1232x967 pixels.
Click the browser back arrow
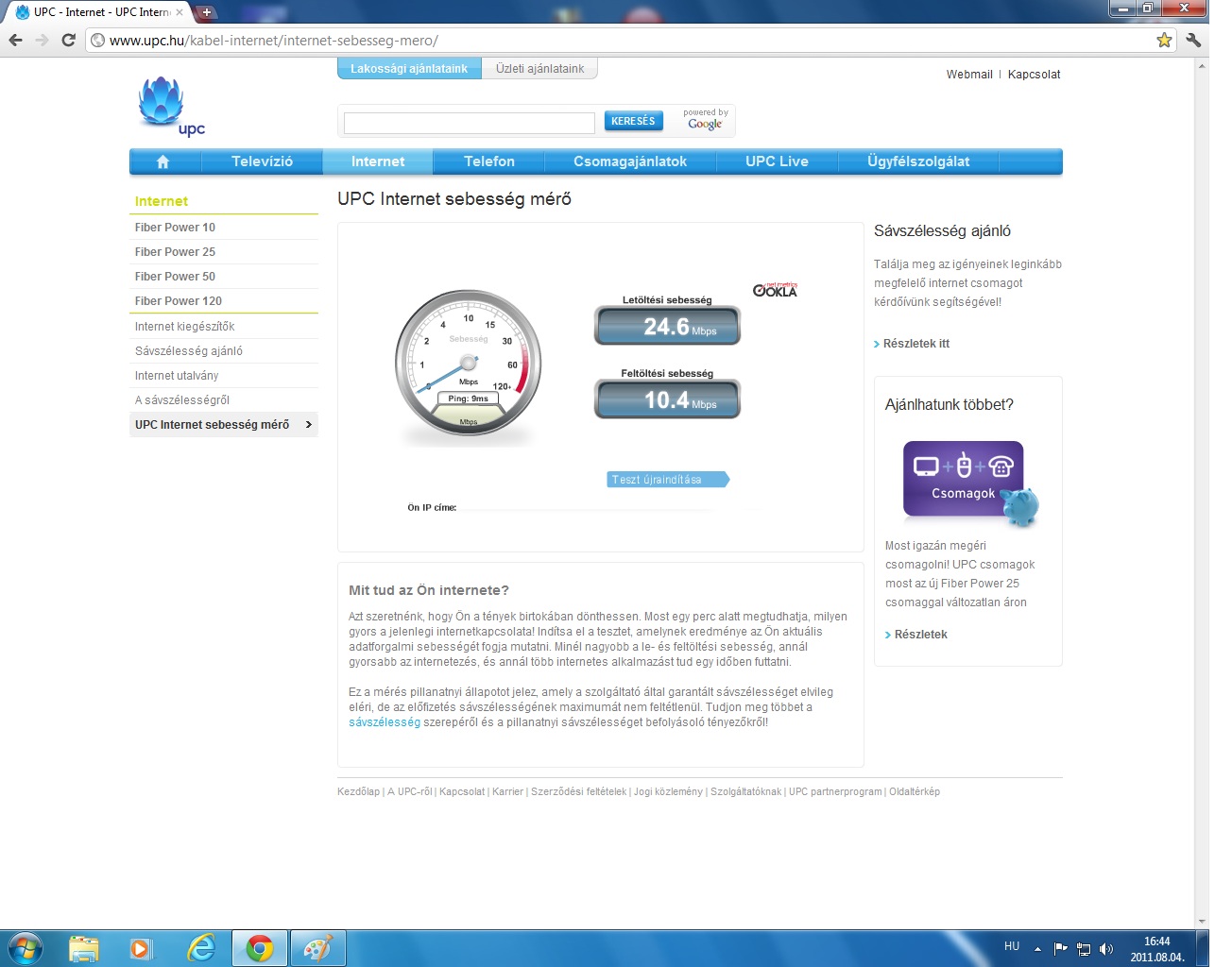(x=15, y=40)
